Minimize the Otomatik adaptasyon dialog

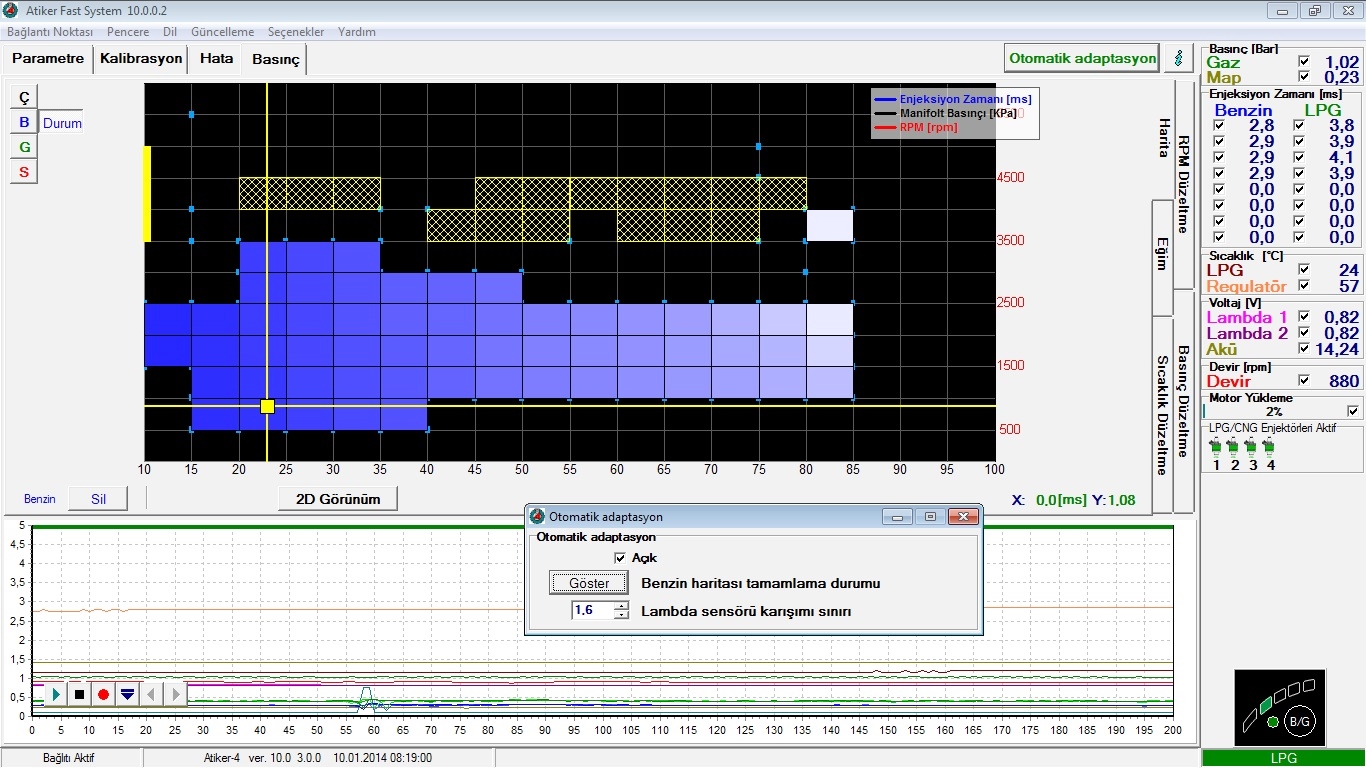(x=898, y=517)
